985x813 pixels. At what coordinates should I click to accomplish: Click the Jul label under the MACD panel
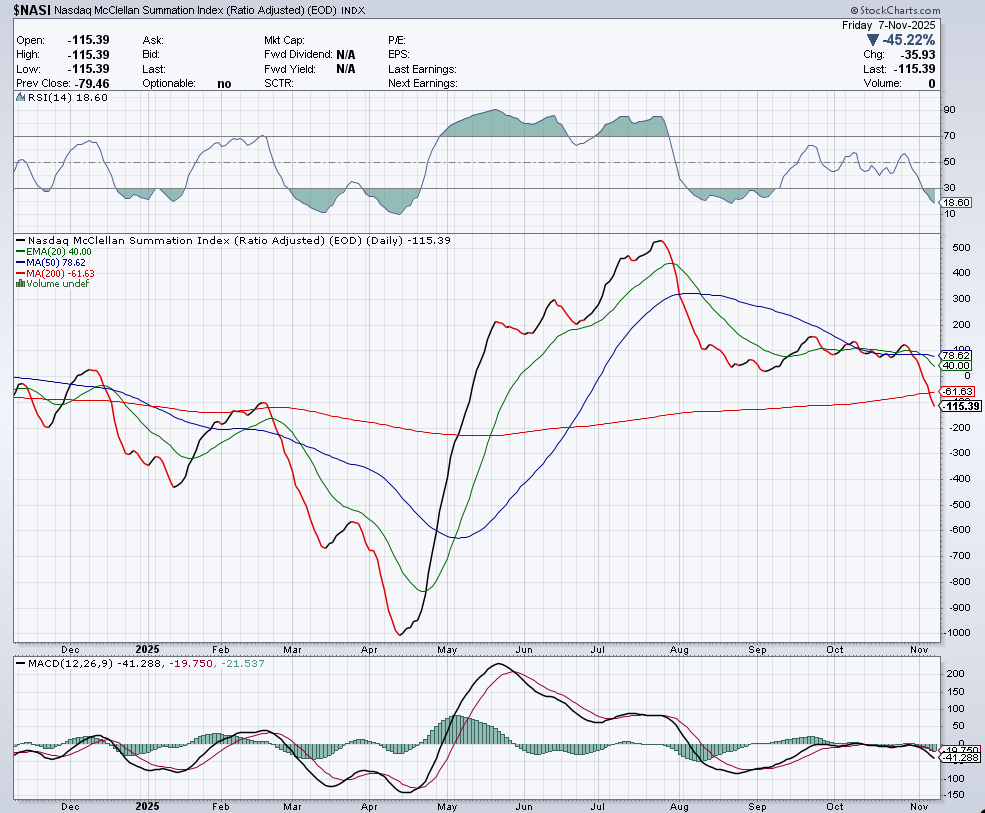coord(597,806)
